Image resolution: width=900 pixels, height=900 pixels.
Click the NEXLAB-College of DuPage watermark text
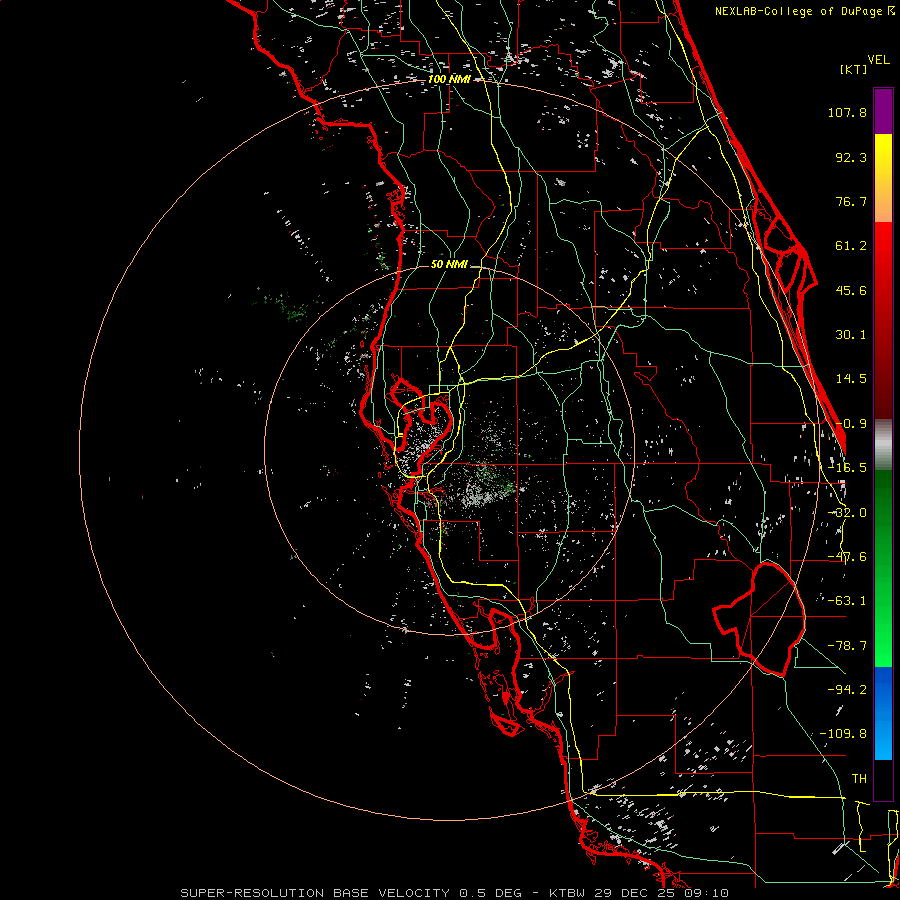[x=803, y=11]
